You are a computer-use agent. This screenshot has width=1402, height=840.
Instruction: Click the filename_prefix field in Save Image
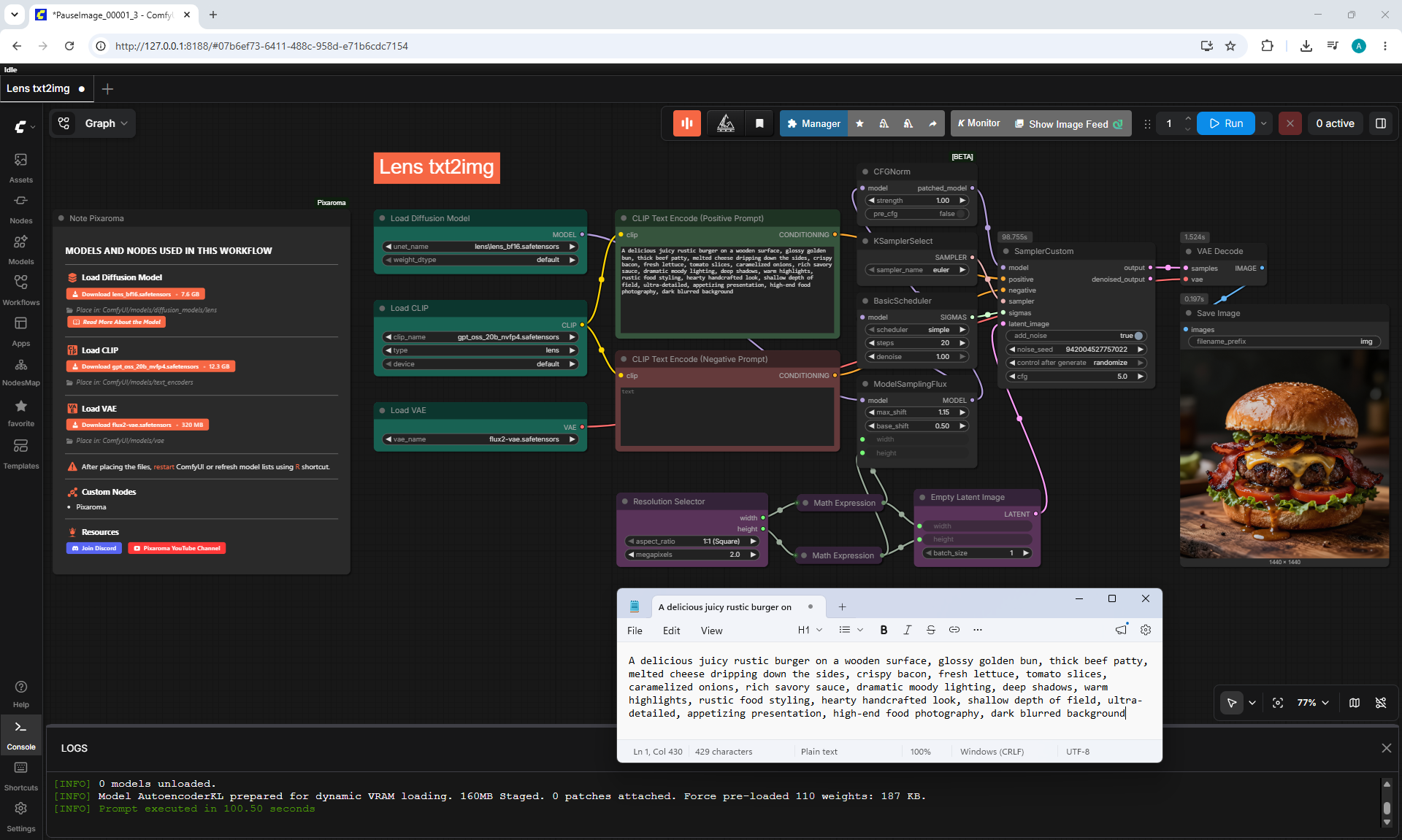tap(1284, 342)
